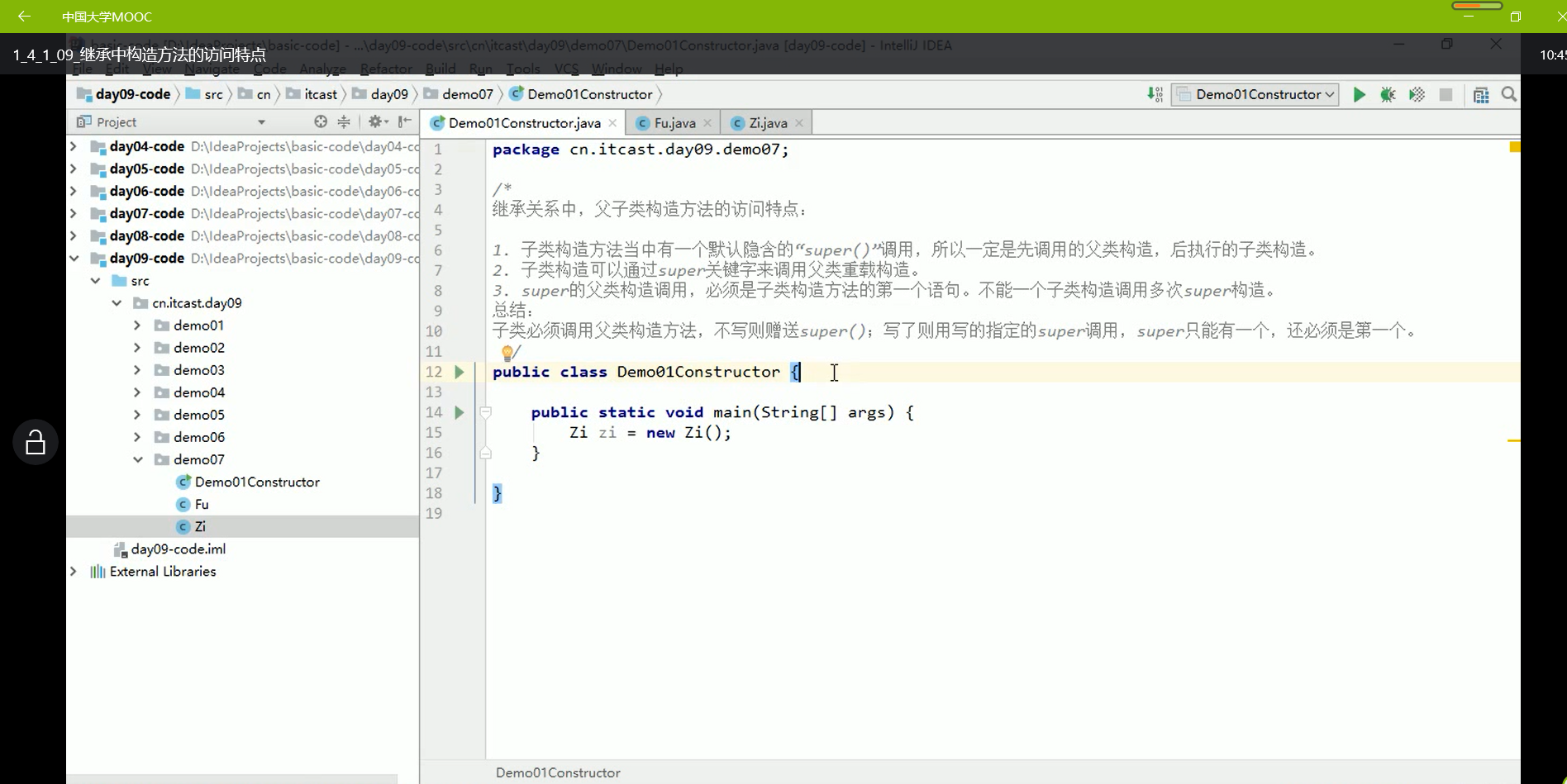Close the Zi.java tab
Viewport: 1567px width, 784px height.
pos(799,123)
